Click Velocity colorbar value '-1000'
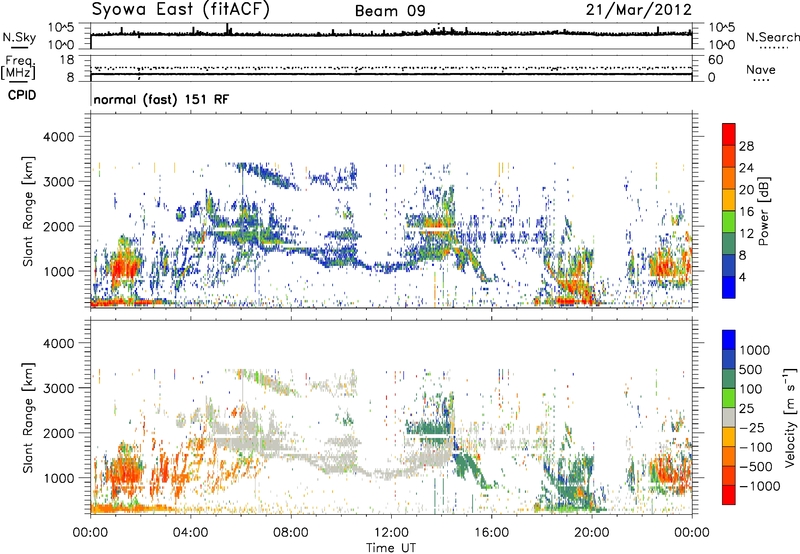This screenshot has height=554, width=800. [759, 486]
